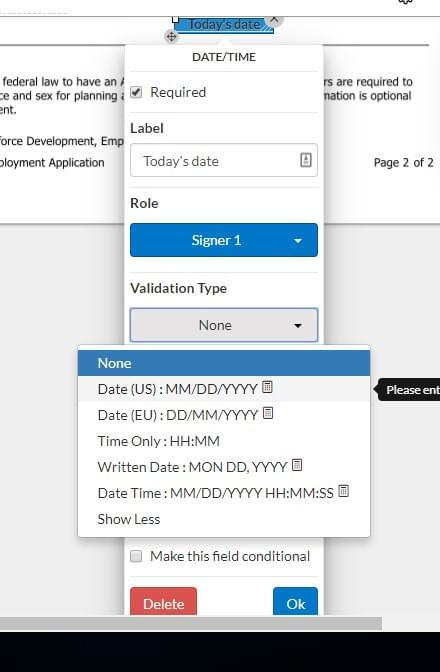This screenshot has height=672, width=440.
Task: Click the arrow on the Signer 1 dropdown
Action: [x=298, y=241]
